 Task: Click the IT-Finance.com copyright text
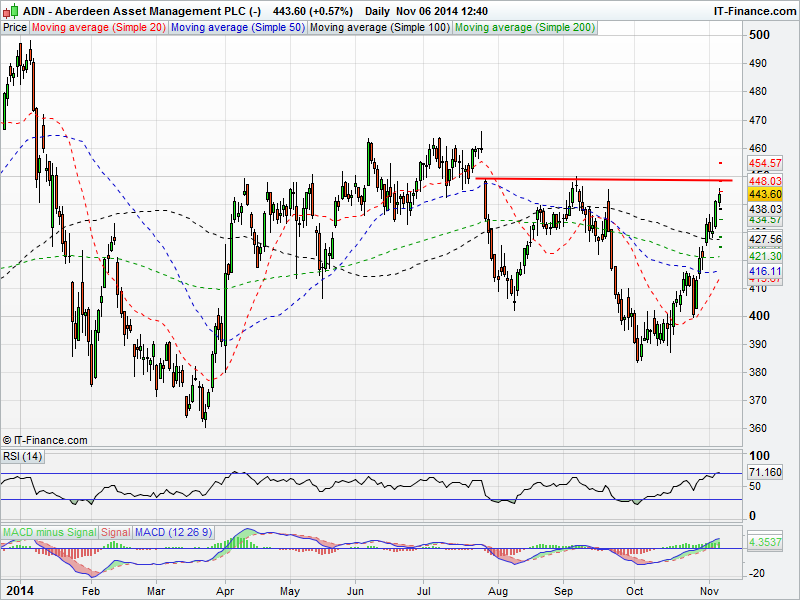(x=46, y=440)
